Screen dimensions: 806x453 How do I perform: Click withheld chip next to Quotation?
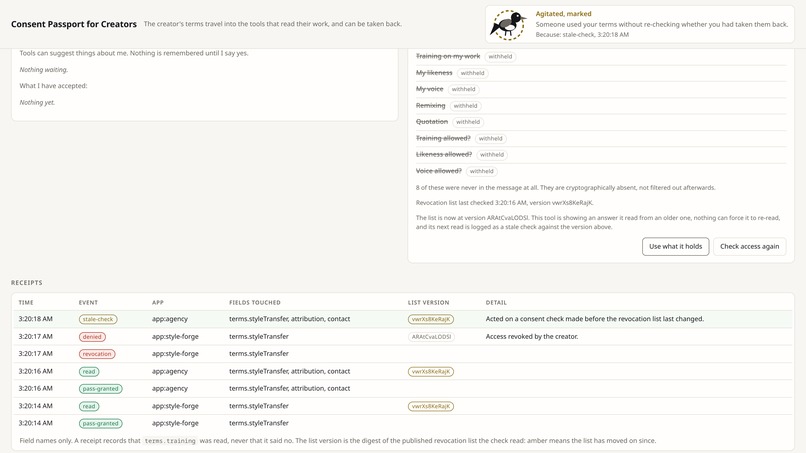(x=468, y=122)
